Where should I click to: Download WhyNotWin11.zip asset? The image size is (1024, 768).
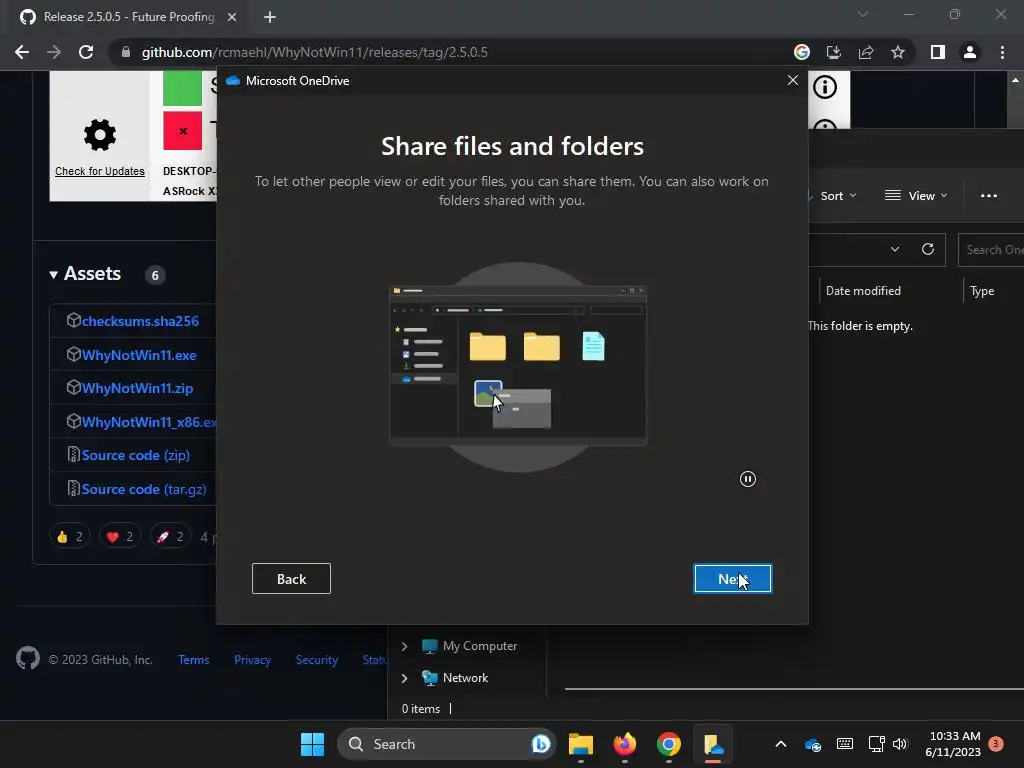137,388
